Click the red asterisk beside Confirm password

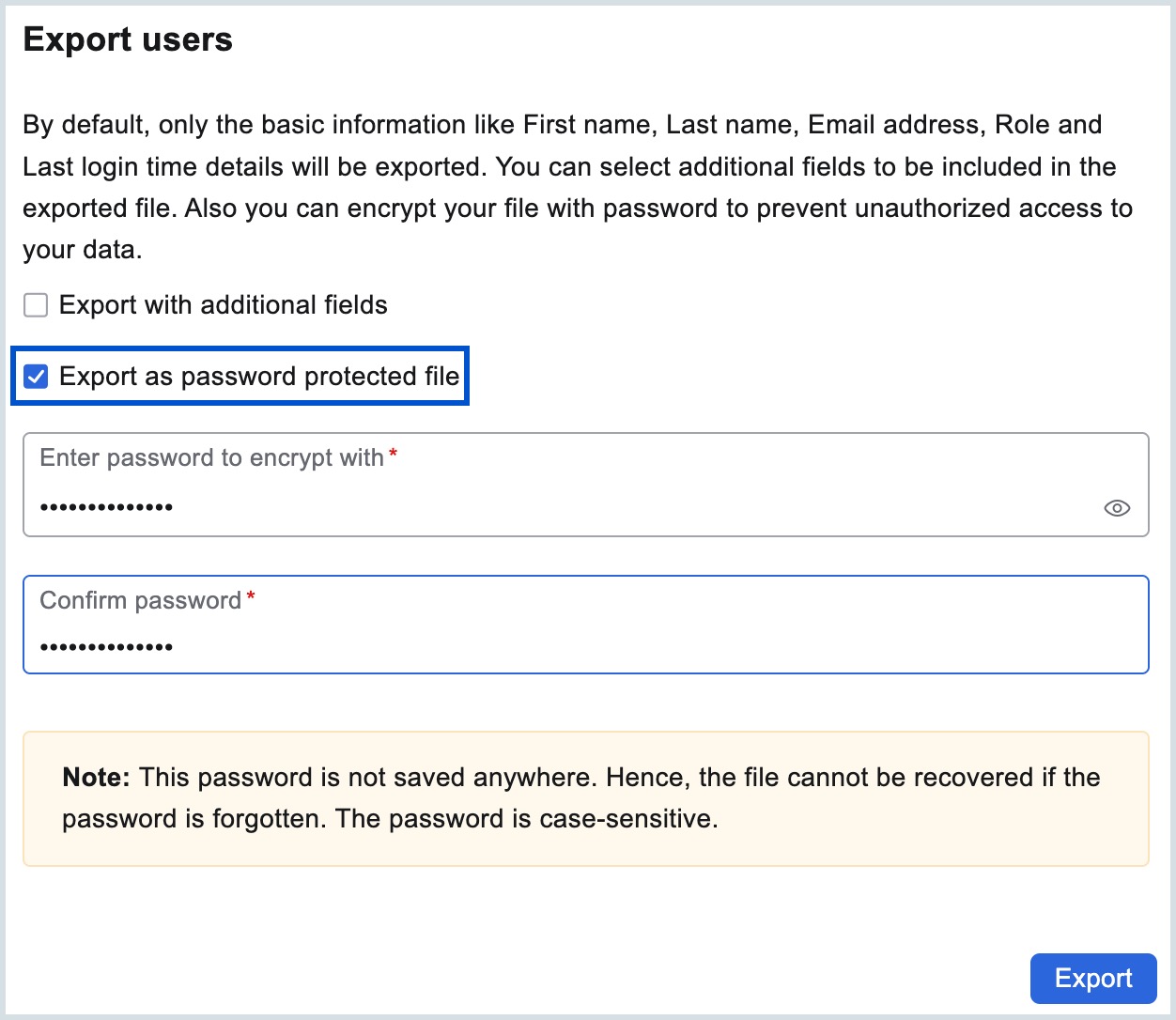click(251, 598)
